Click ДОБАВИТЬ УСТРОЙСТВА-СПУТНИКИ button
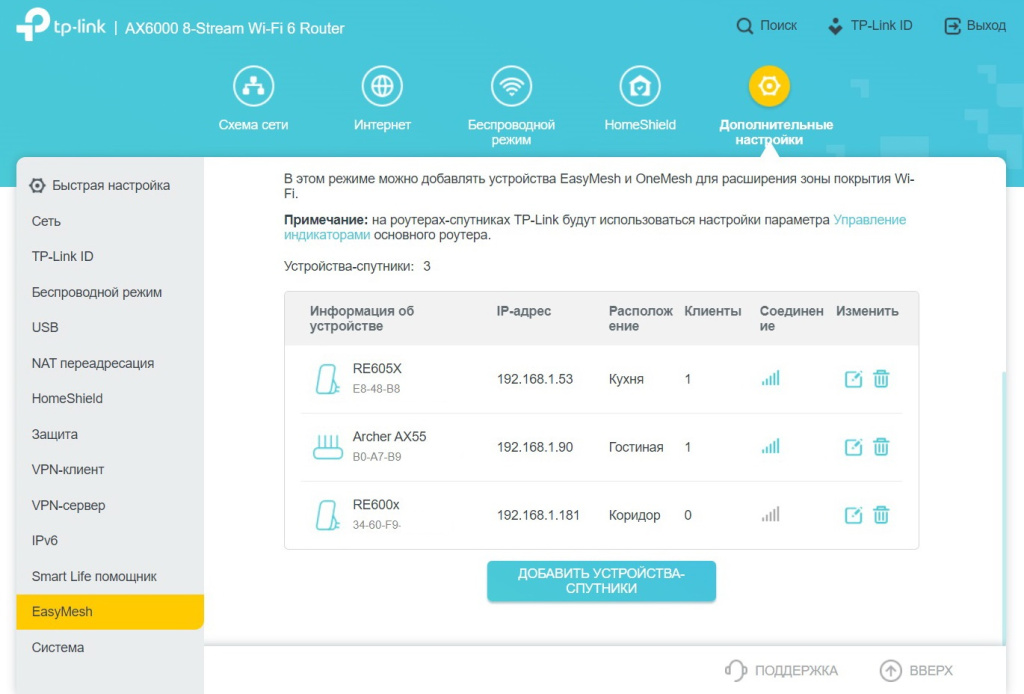Screen dimensions: 1024x694 [601, 581]
